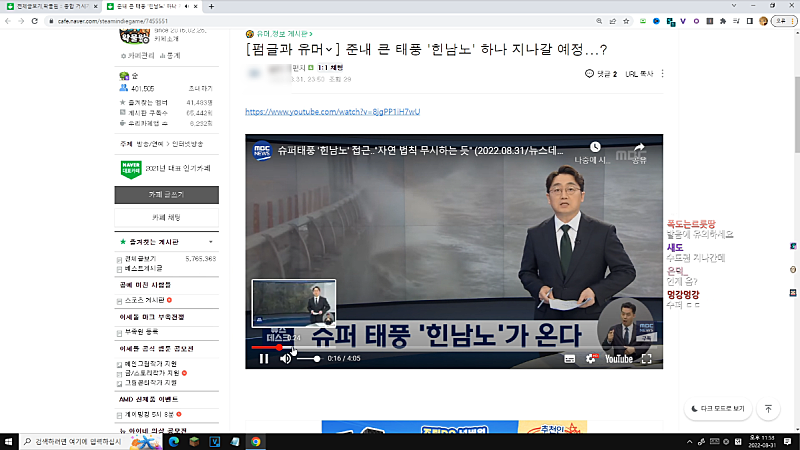This screenshot has width=800, height=450.
Task: Pause the YouTube video
Action: point(264,358)
